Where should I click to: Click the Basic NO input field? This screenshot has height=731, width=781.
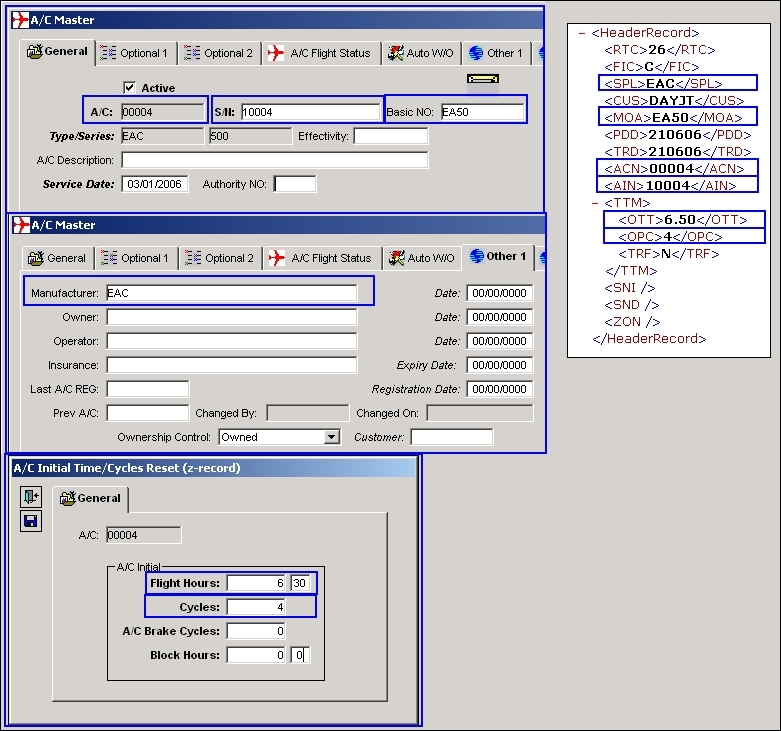coord(482,112)
